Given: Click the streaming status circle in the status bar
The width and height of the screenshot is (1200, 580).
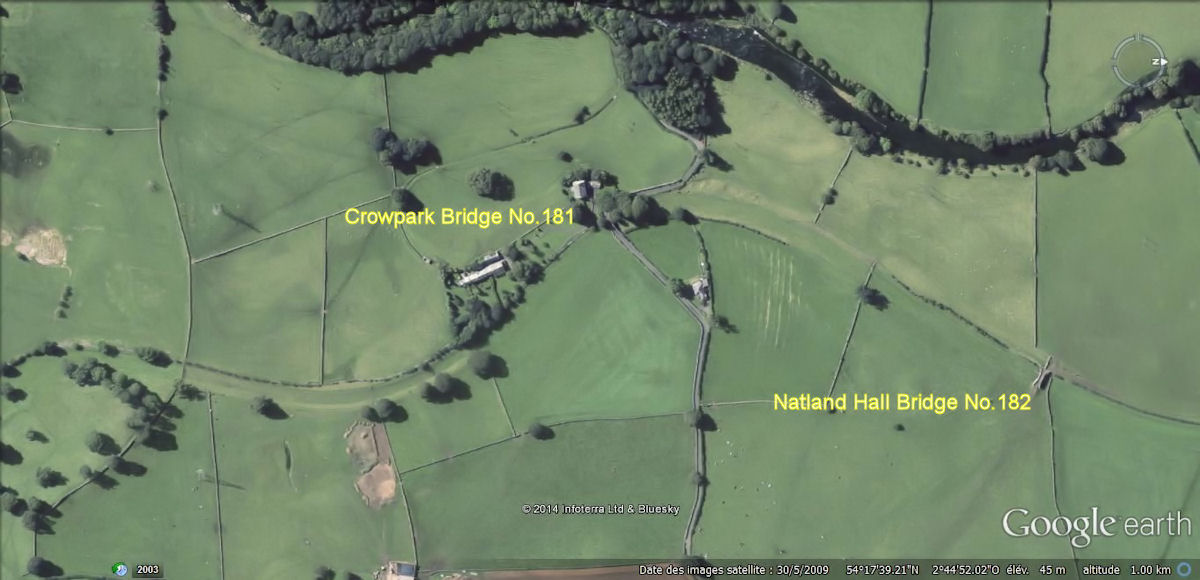Looking at the screenshot, I should [1185, 570].
